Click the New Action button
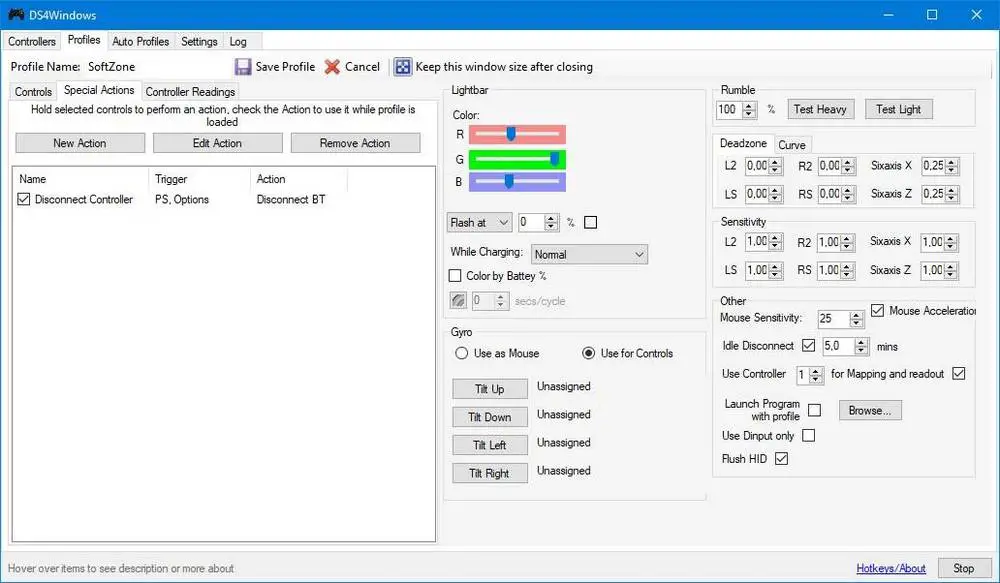The image size is (1000, 583). 80,143
